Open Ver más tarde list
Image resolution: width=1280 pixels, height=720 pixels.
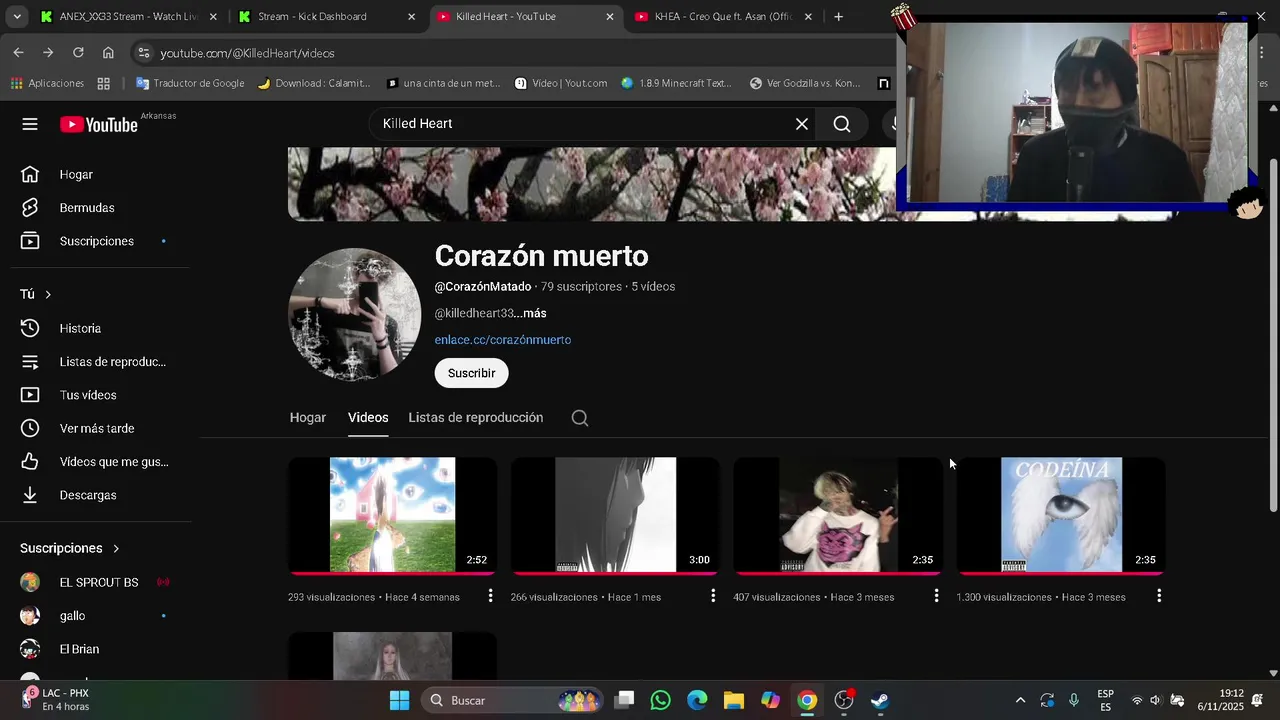(96, 428)
